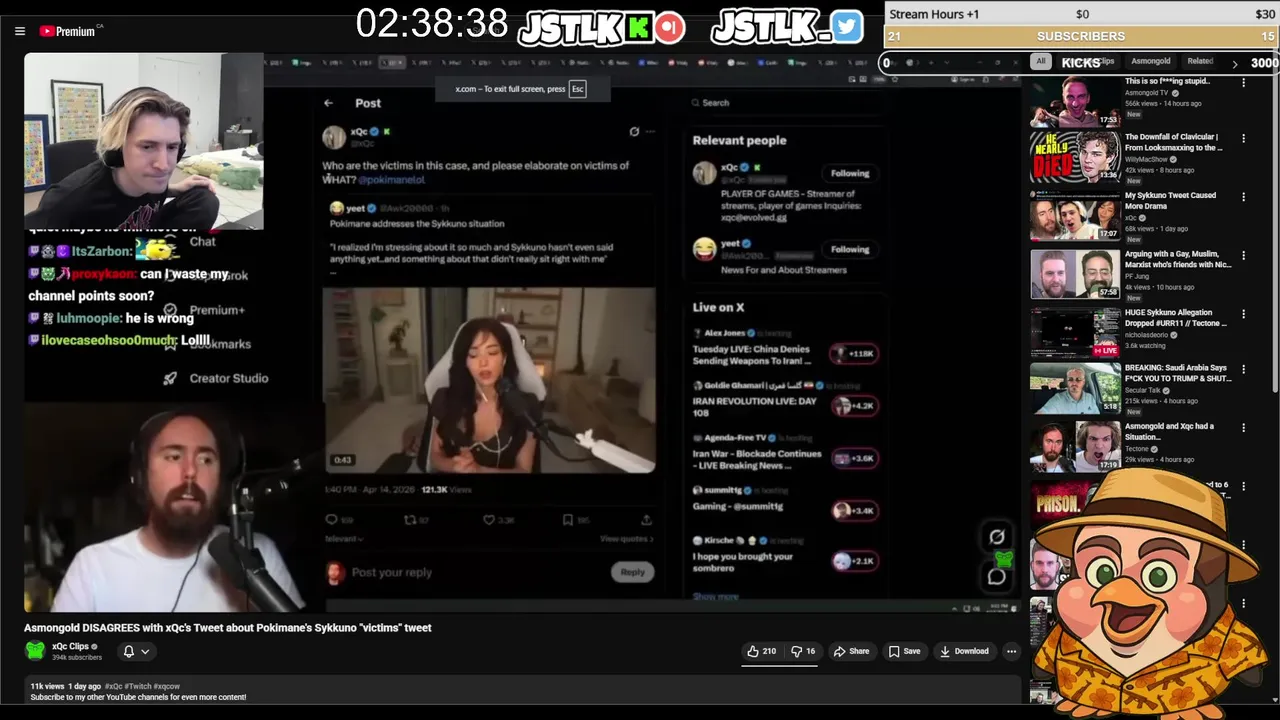
Task: Join Kirsche live with +2.1K badge
Action: point(853,561)
